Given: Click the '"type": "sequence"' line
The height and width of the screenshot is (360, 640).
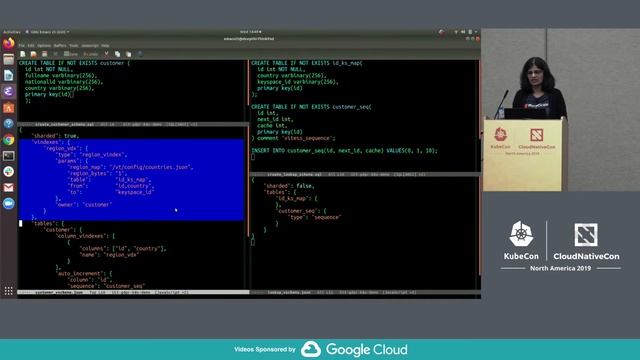Looking at the screenshot, I should coord(315,217).
